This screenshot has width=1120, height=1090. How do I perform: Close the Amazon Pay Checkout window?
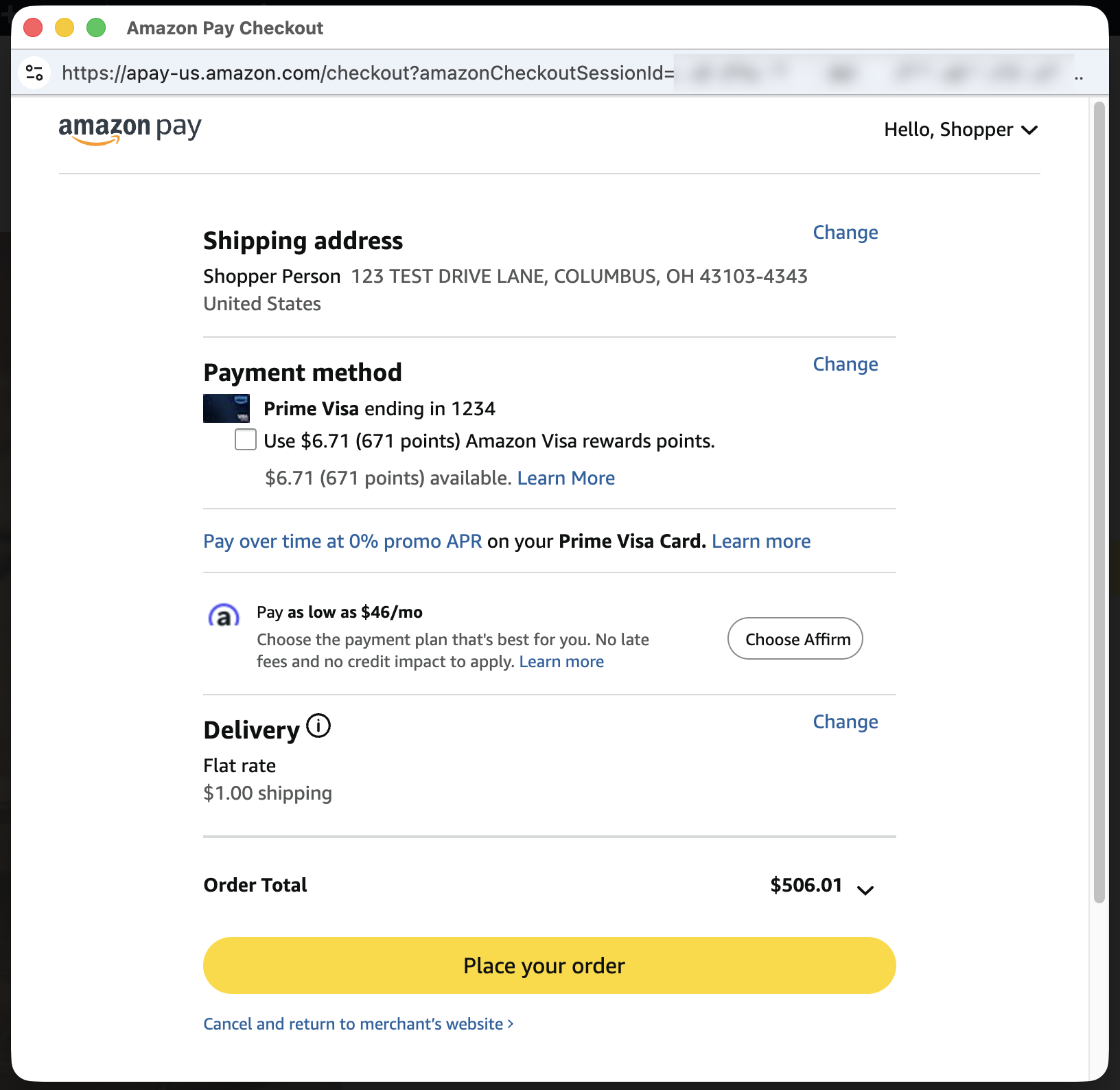click(x=33, y=28)
